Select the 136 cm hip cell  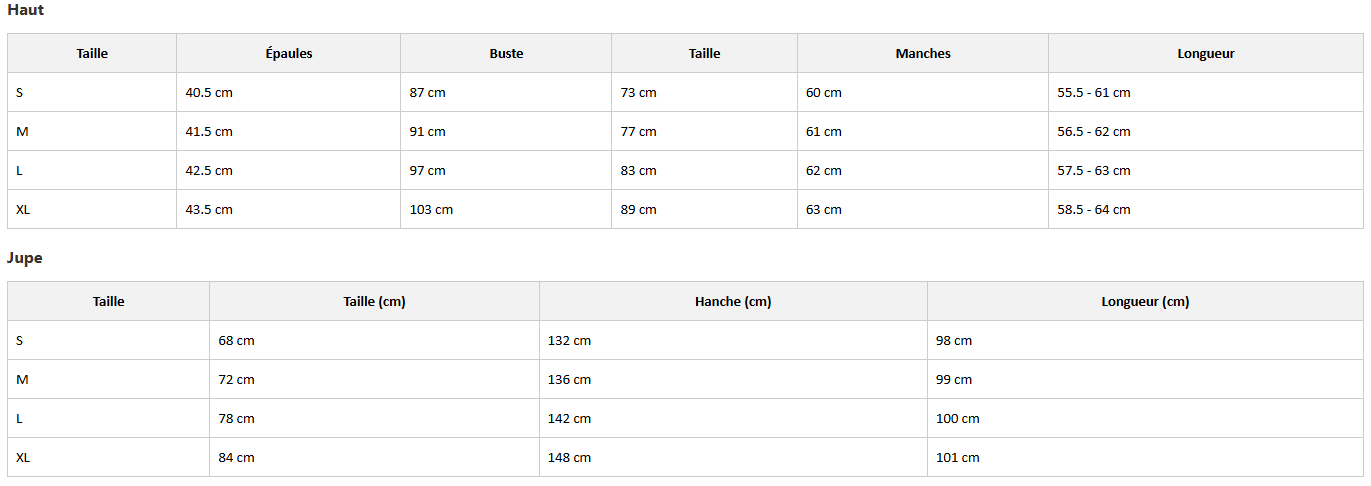(x=569, y=380)
